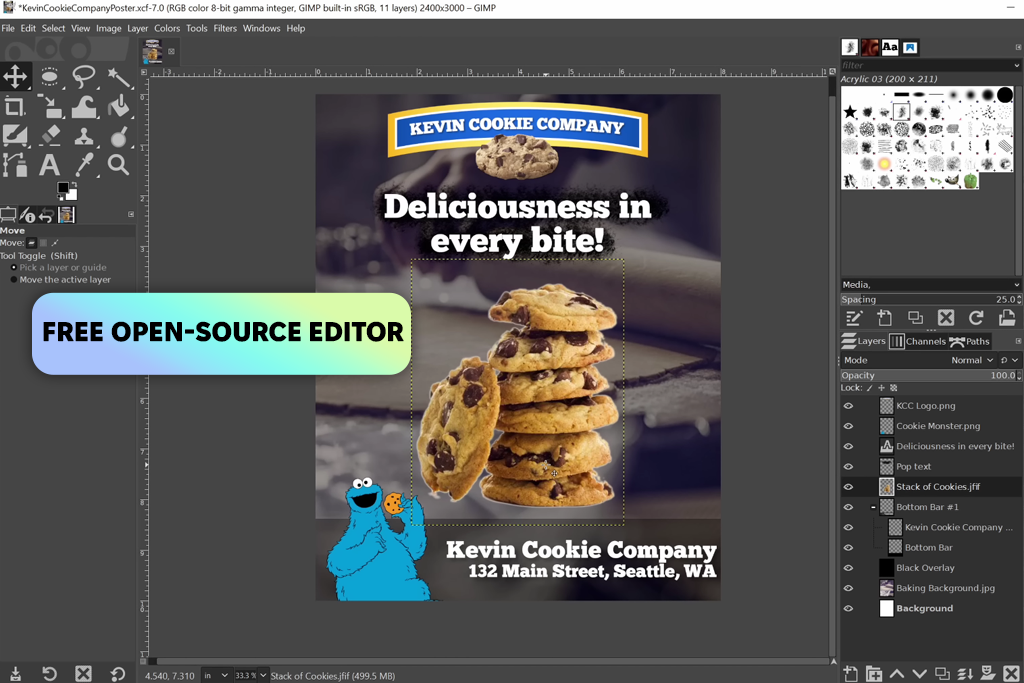Viewport: 1024px width, 683px height.
Task: Toggle lock alpha channel checkerboard icon
Action: [x=893, y=388]
